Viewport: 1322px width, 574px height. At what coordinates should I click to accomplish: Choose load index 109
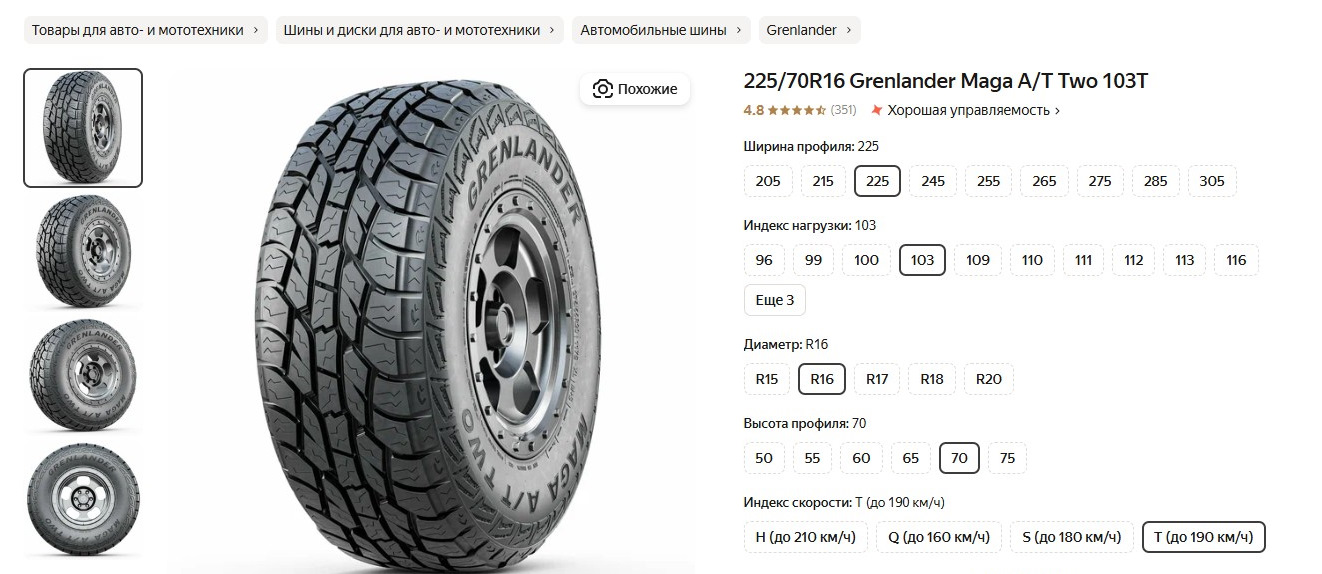[978, 260]
